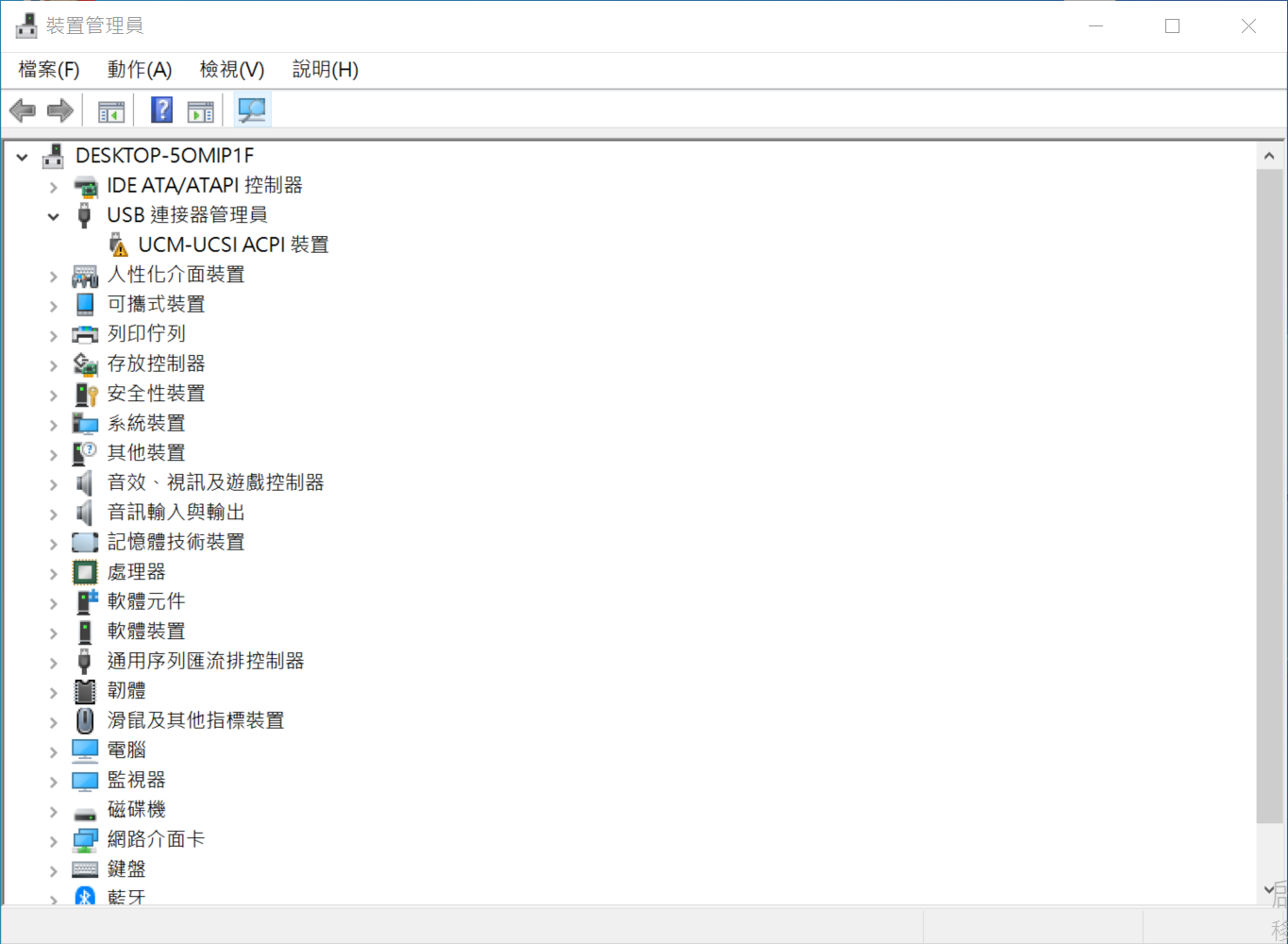The height and width of the screenshot is (944, 1288).
Task: Open the 檢視(V) menu
Action: click(x=232, y=70)
